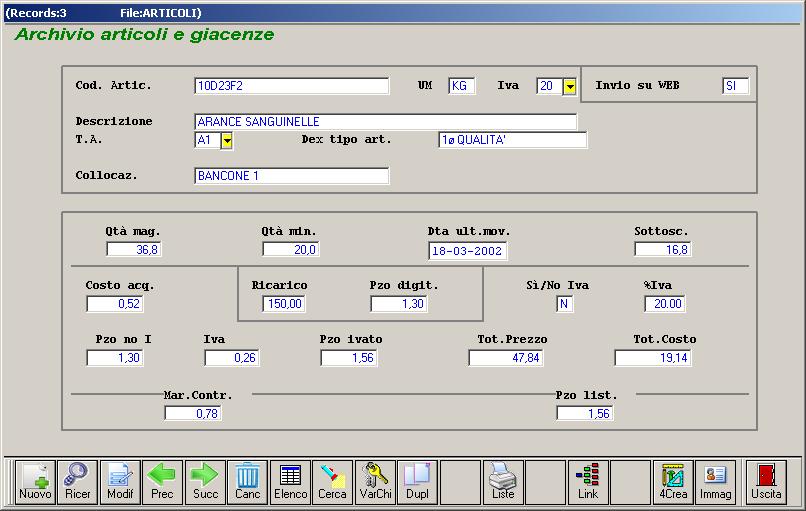806x511 pixels.
Task: Click the Qtà mag. field 36,8
Action: tap(134, 249)
